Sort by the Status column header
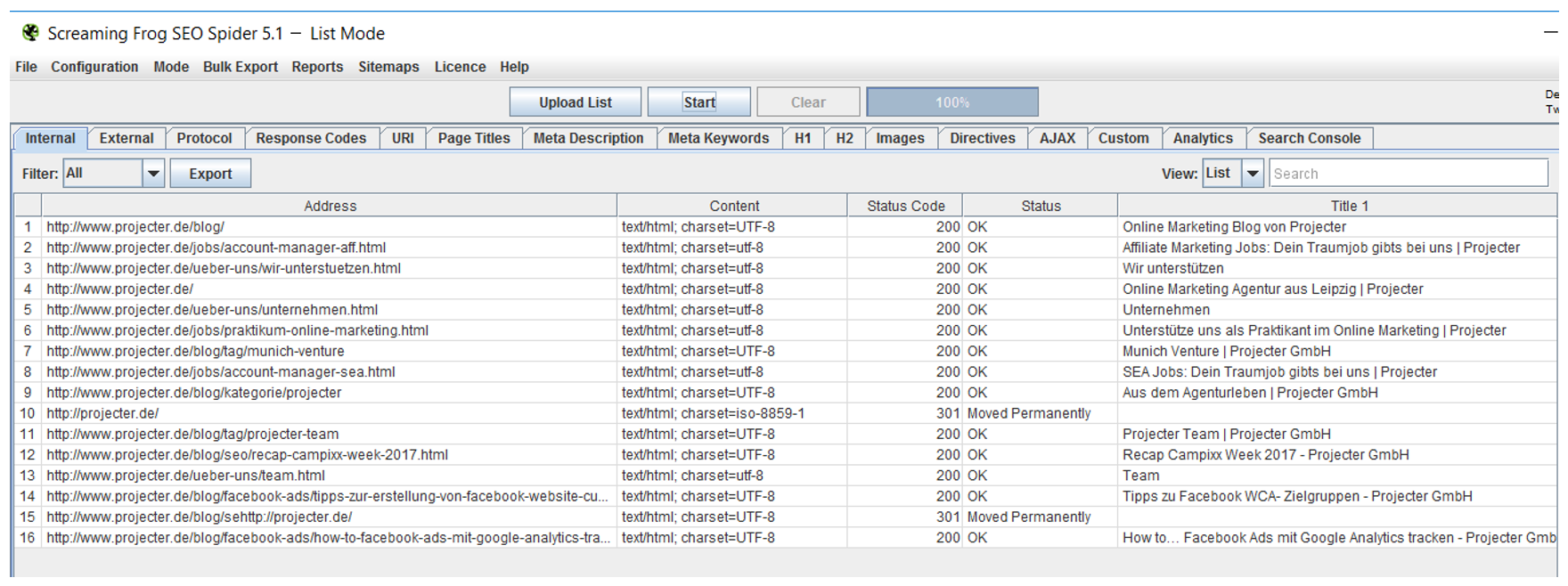1568x586 pixels. (x=1041, y=206)
